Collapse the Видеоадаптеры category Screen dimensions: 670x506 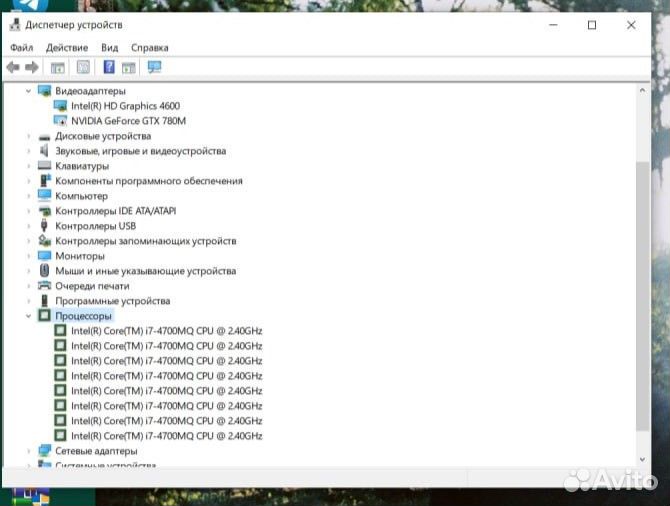[28, 91]
